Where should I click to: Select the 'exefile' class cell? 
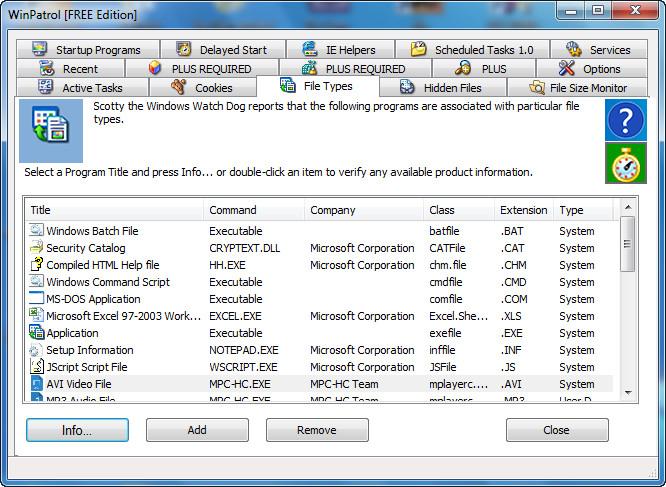click(445, 333)
